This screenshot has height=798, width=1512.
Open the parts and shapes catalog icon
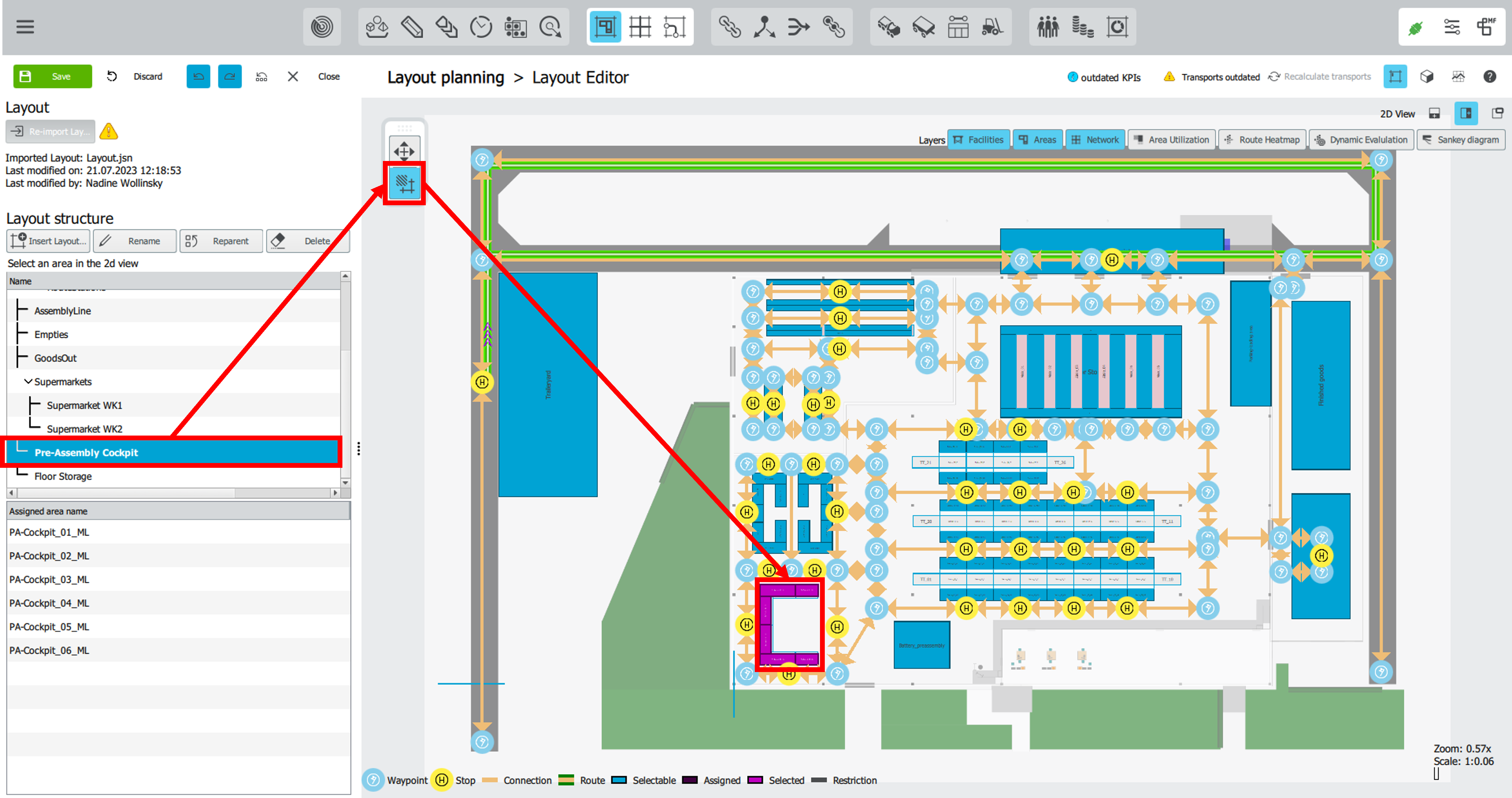pos(377,27)
